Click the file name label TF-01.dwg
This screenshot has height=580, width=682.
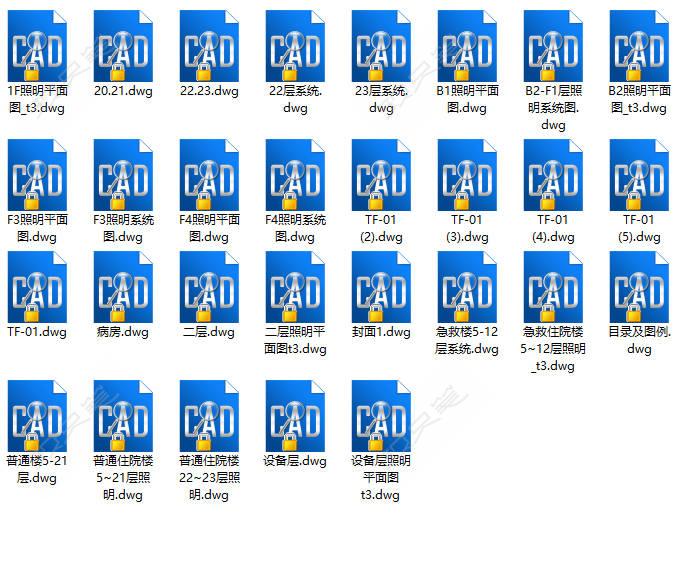coord(37,332)
